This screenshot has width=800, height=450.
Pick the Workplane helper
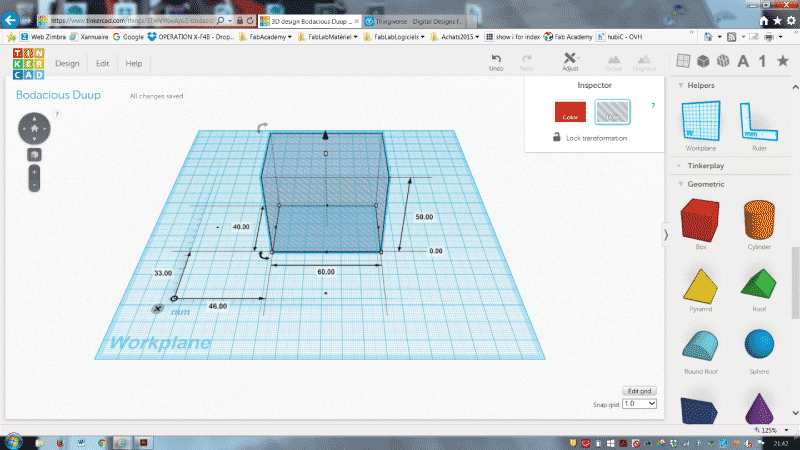pos(701,126)
